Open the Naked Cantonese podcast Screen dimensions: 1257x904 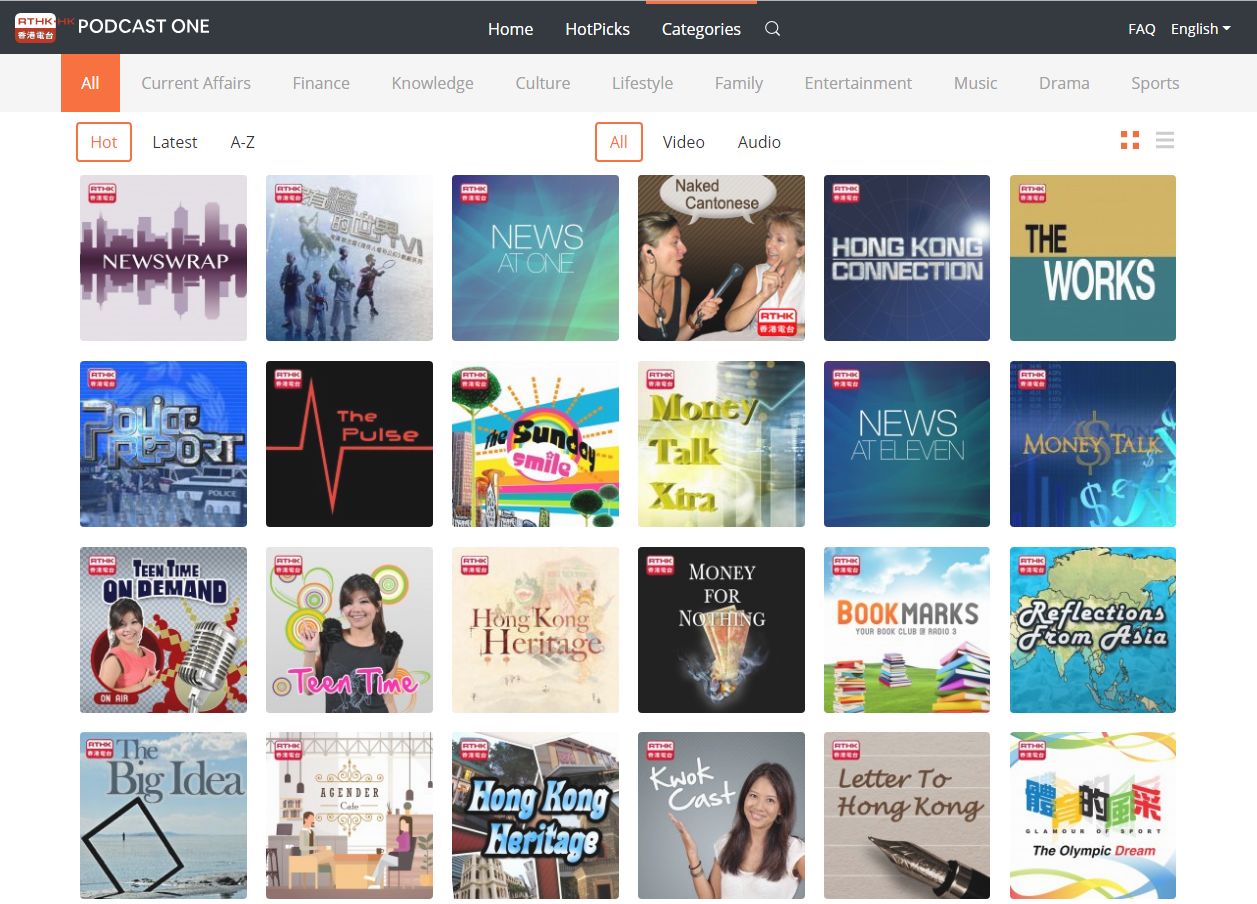click(721, 258)
